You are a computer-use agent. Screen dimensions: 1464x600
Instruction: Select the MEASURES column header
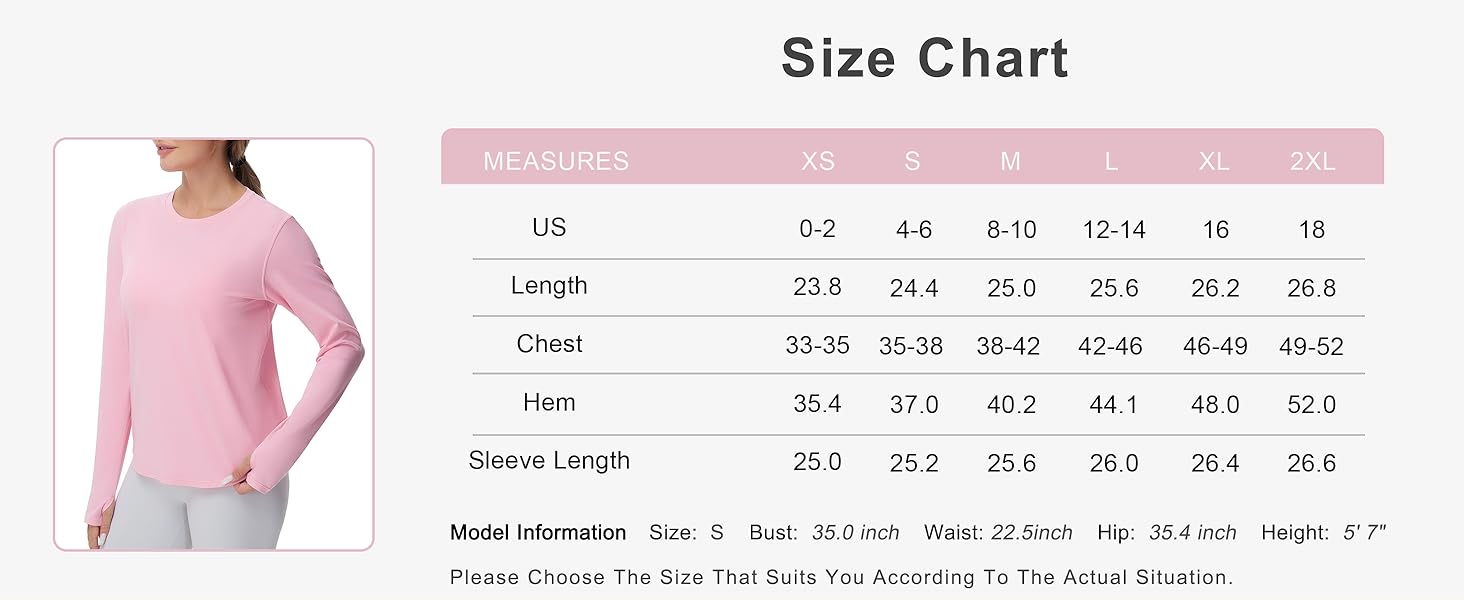click(x=556, y=161)
